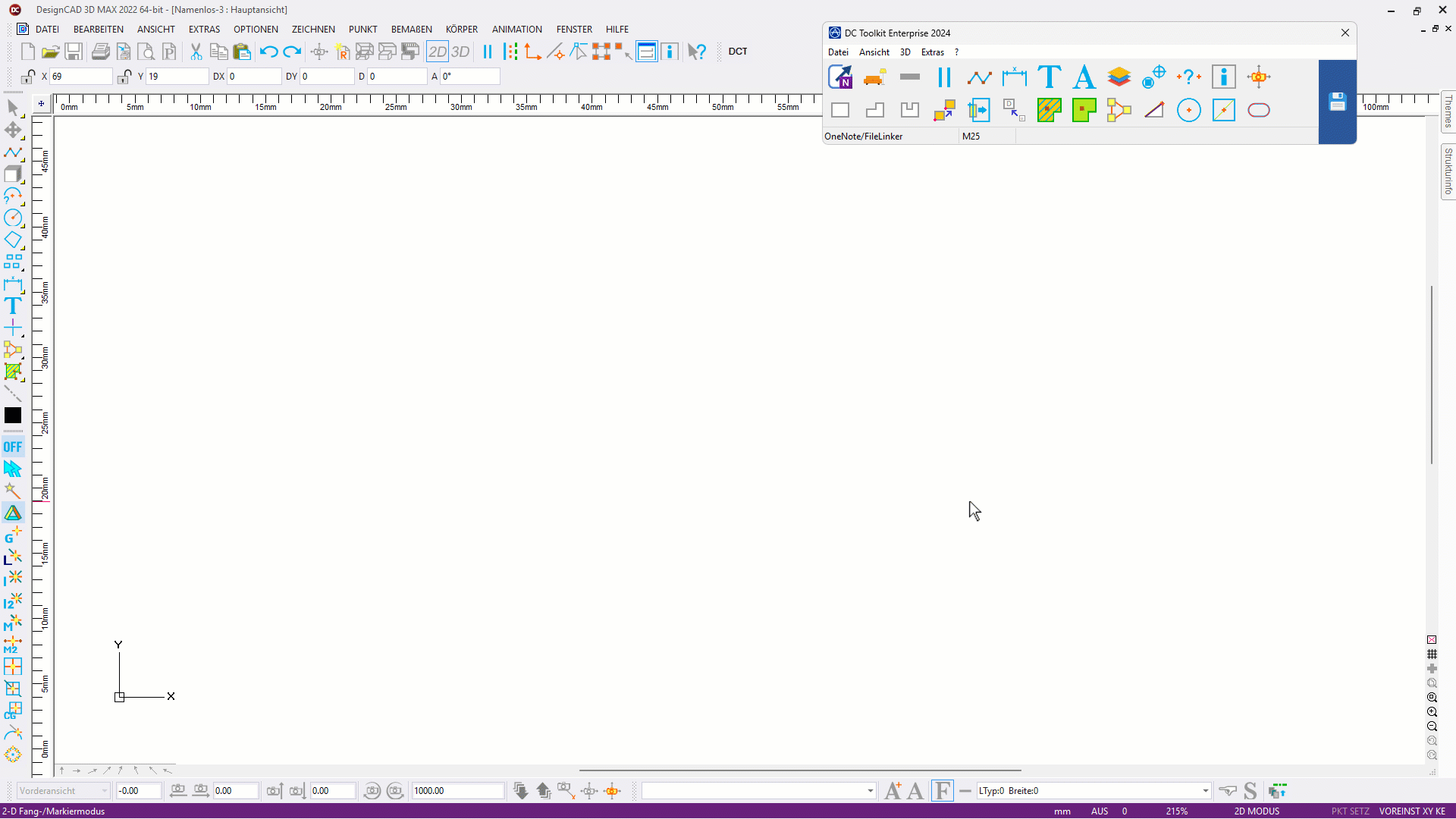1456x819 pixels.
Task: Click the horizontal scrollbar thumb
Action: [x=800, y=770]
